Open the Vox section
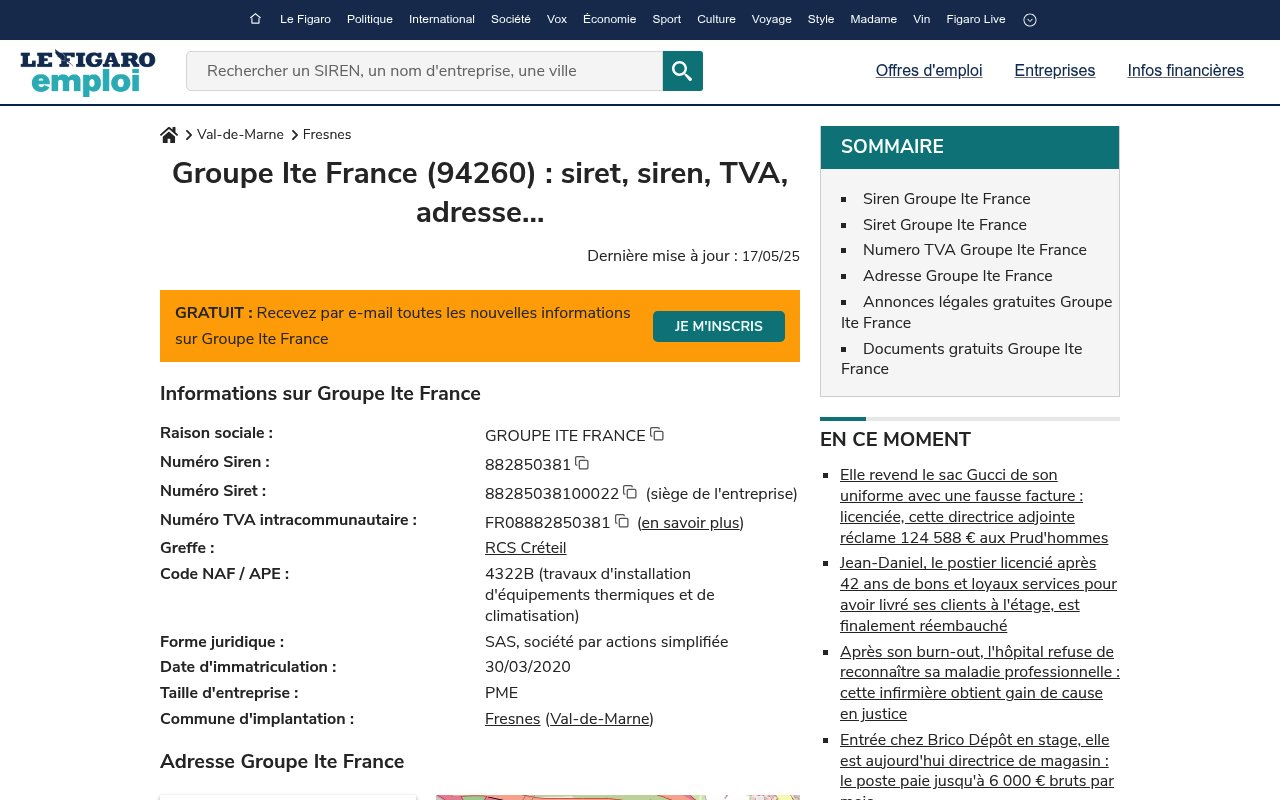The height and width of the screenshot is (800, 1280). tap(557, 19)
